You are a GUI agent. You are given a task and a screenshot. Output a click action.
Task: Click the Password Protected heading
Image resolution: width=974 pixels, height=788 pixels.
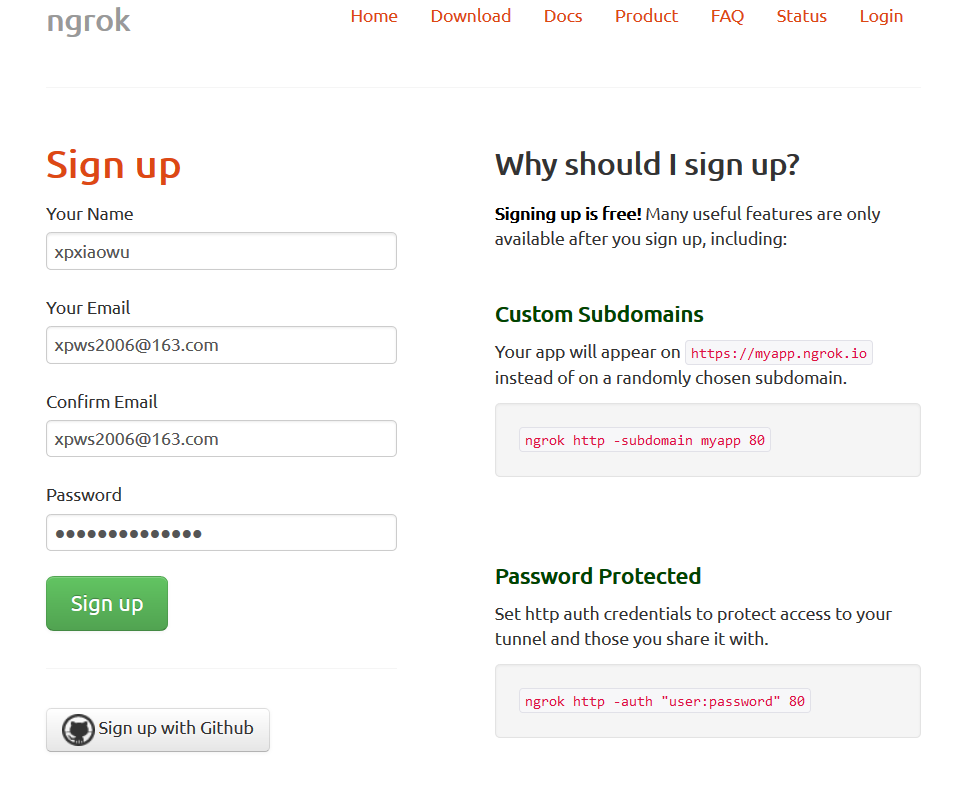[x=598, y=576]
